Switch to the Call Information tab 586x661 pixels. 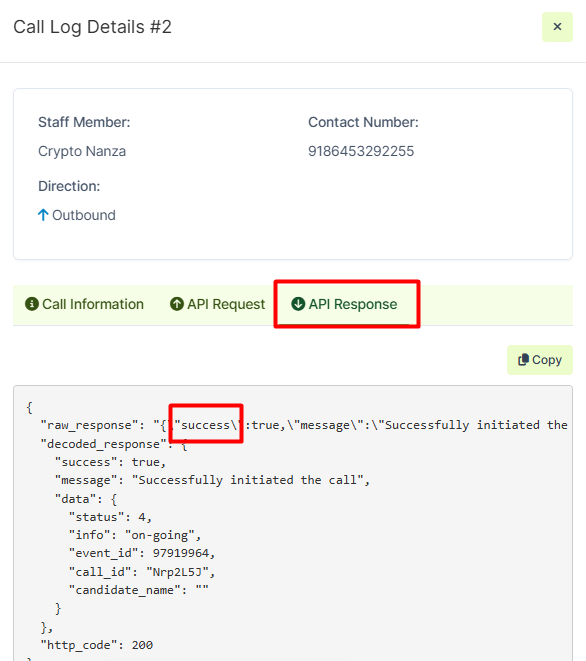84,304
